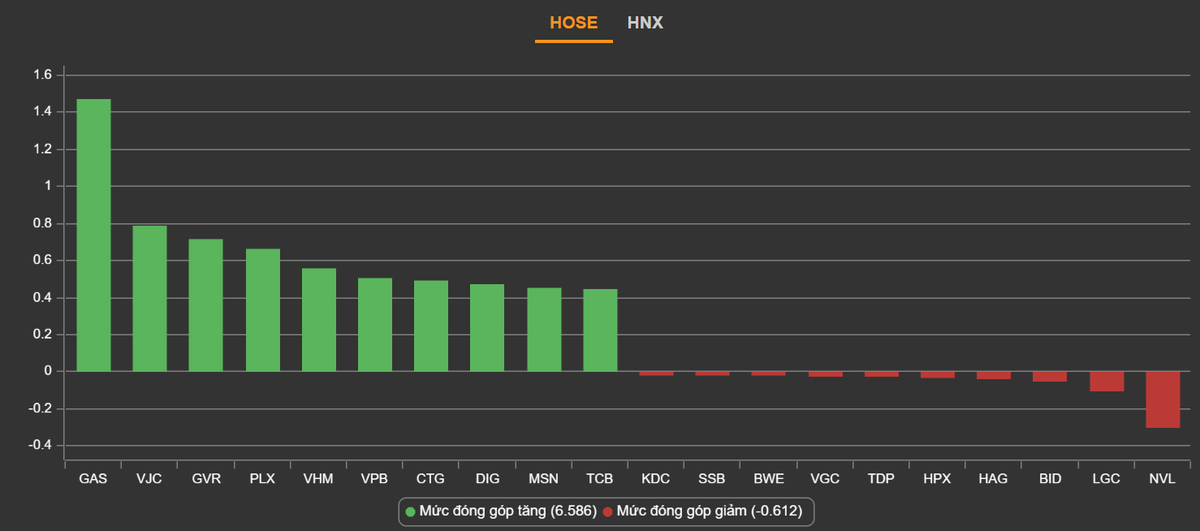The width and height of the screenshot is (1200, 531).
Task: Click the TCB green bar
Action: [x=600, y=331]
